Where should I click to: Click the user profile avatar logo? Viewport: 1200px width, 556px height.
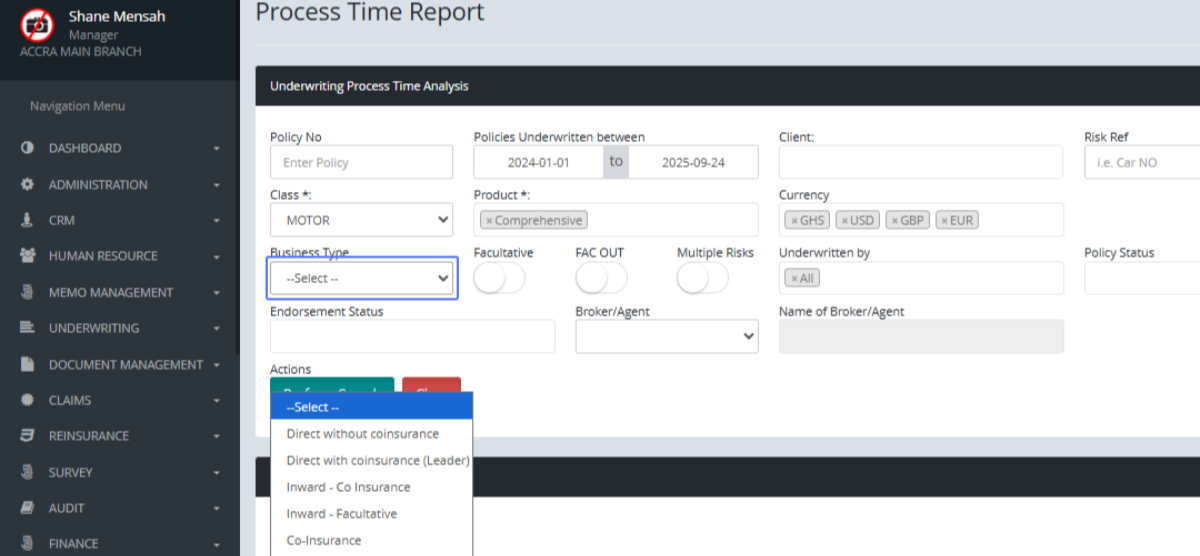37,24
